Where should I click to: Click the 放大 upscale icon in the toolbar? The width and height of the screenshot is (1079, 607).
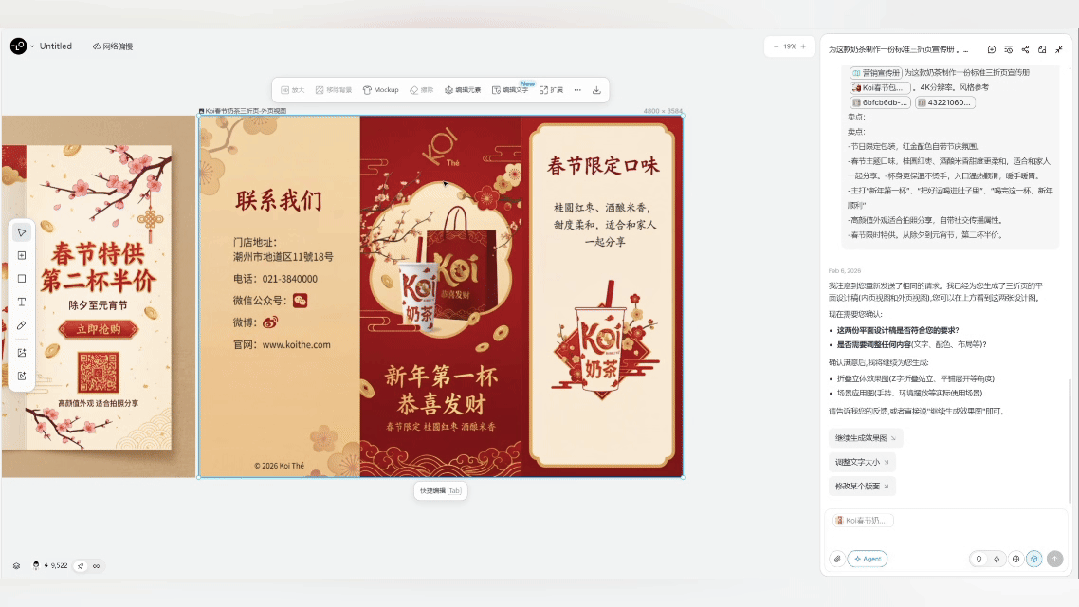[291, 89]
